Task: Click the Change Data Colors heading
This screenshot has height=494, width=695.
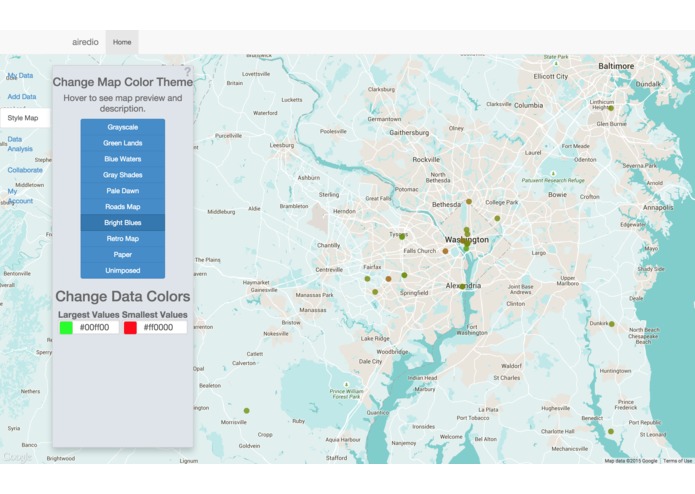Action: [123, 296]
